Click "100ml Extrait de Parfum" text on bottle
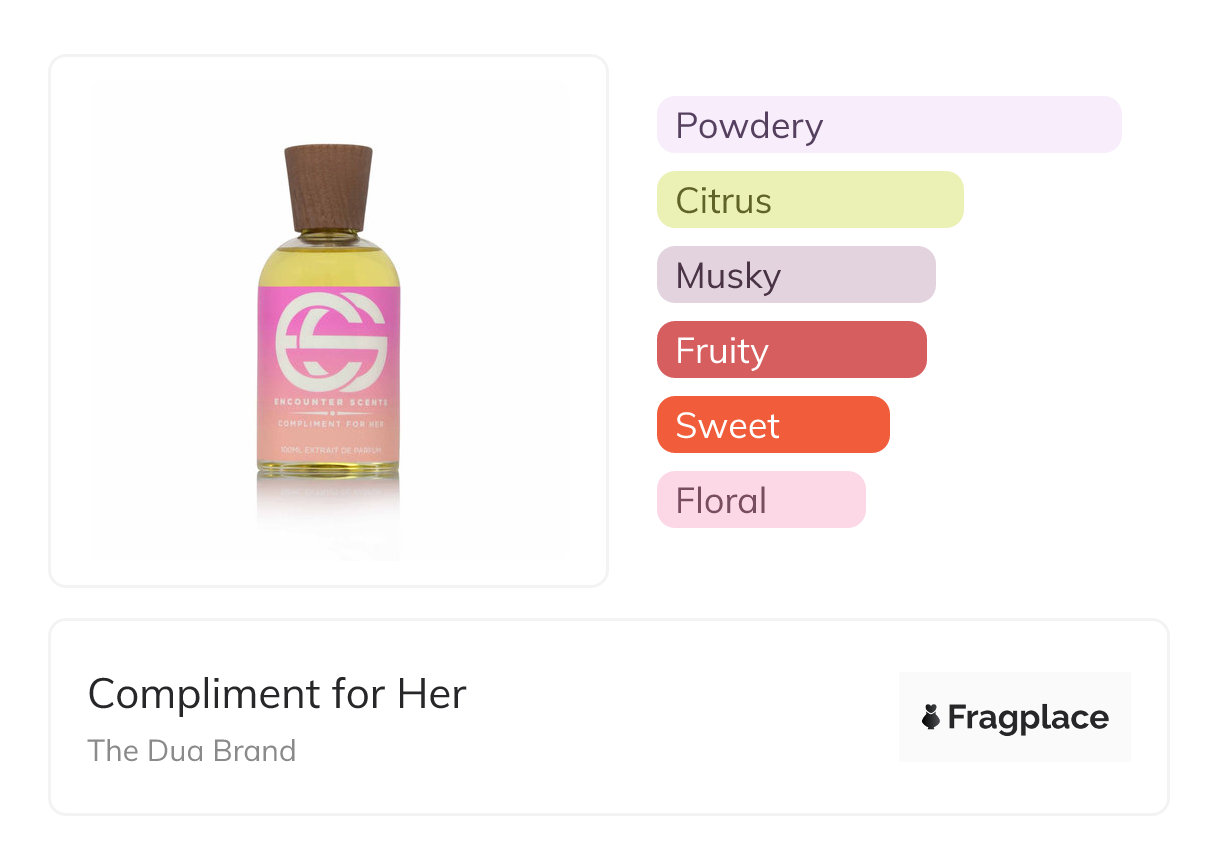1218x864 pixels. pyautogui.click(x=330, y=451)
